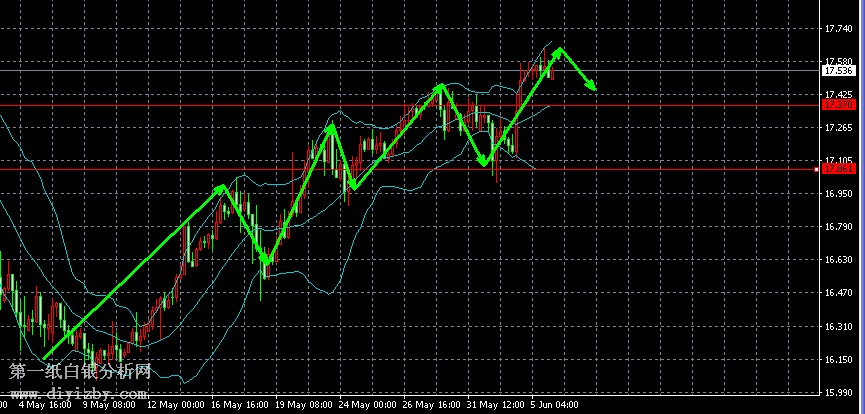Click the 17.740 price axis label
This screenshot has width=865, height=414.
click(x=838, y=29)
